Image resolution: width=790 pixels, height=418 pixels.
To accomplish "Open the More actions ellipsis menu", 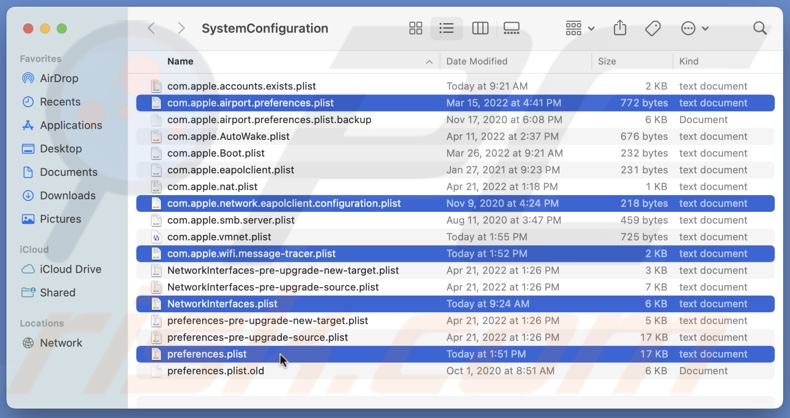I will click(694, 28).
